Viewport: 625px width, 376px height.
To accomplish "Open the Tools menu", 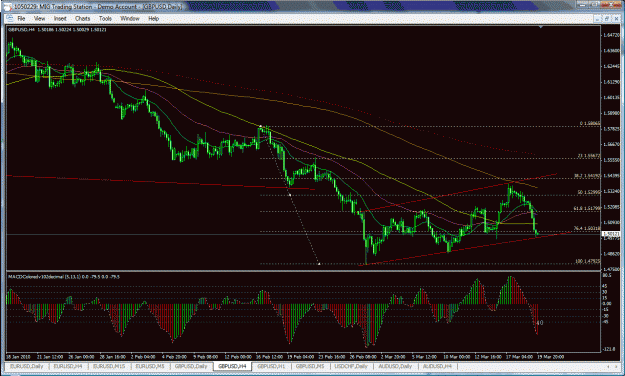I will click(x=105, y=18).
